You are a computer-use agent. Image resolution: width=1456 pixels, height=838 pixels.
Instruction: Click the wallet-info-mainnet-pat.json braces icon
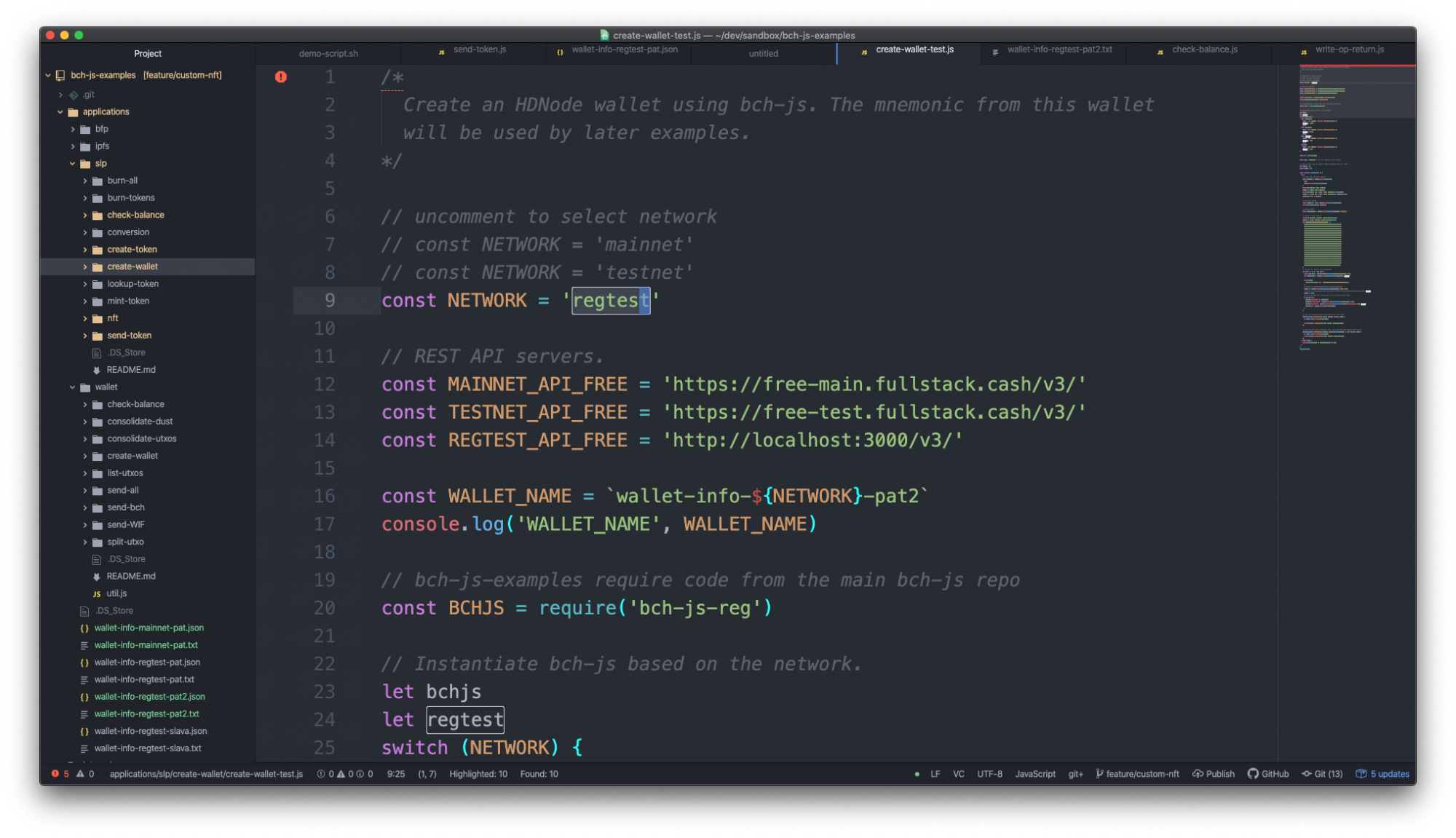[x=84, y=628]
